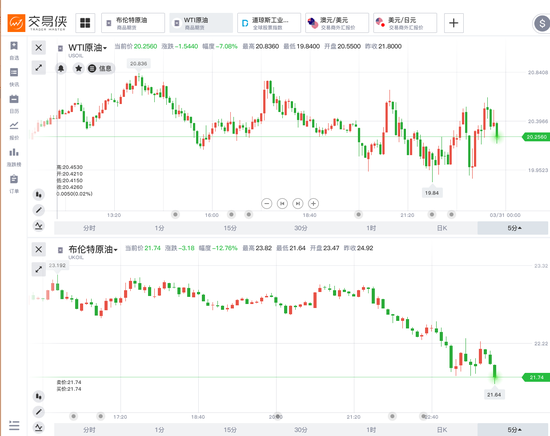Open the grid layout icon
This screenshot has height=436, width=550.
pyautogui.click(x=85, y=23)
